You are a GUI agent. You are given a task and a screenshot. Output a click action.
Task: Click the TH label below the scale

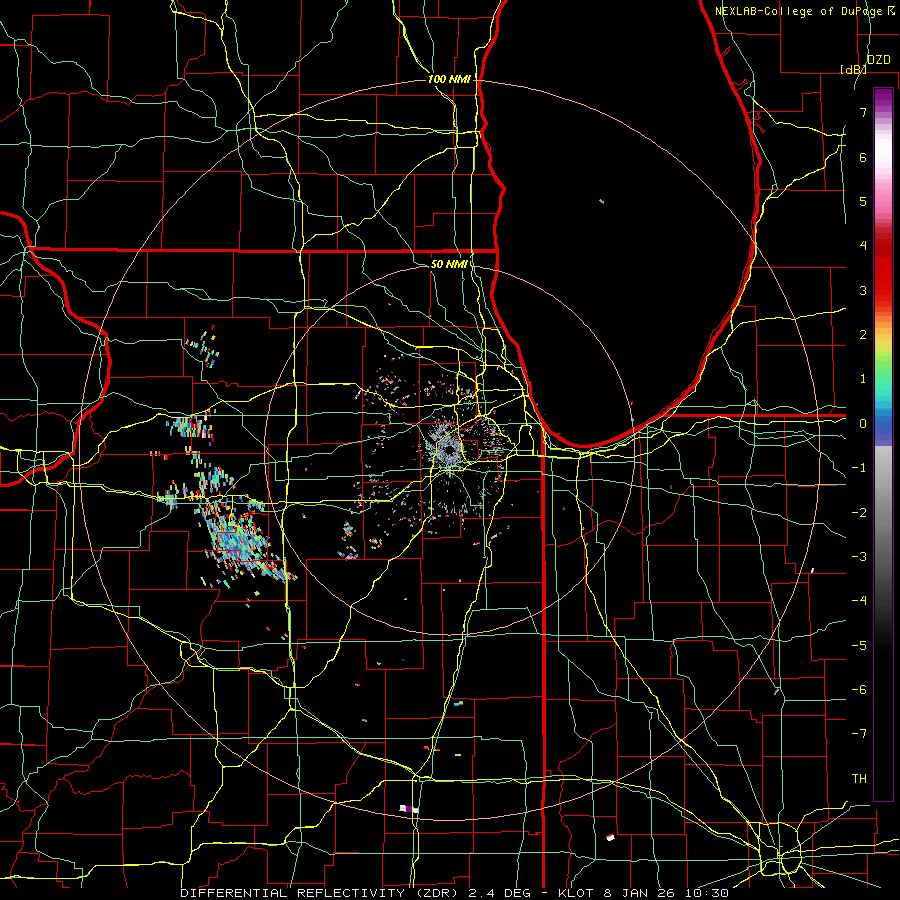pos(859,778)
